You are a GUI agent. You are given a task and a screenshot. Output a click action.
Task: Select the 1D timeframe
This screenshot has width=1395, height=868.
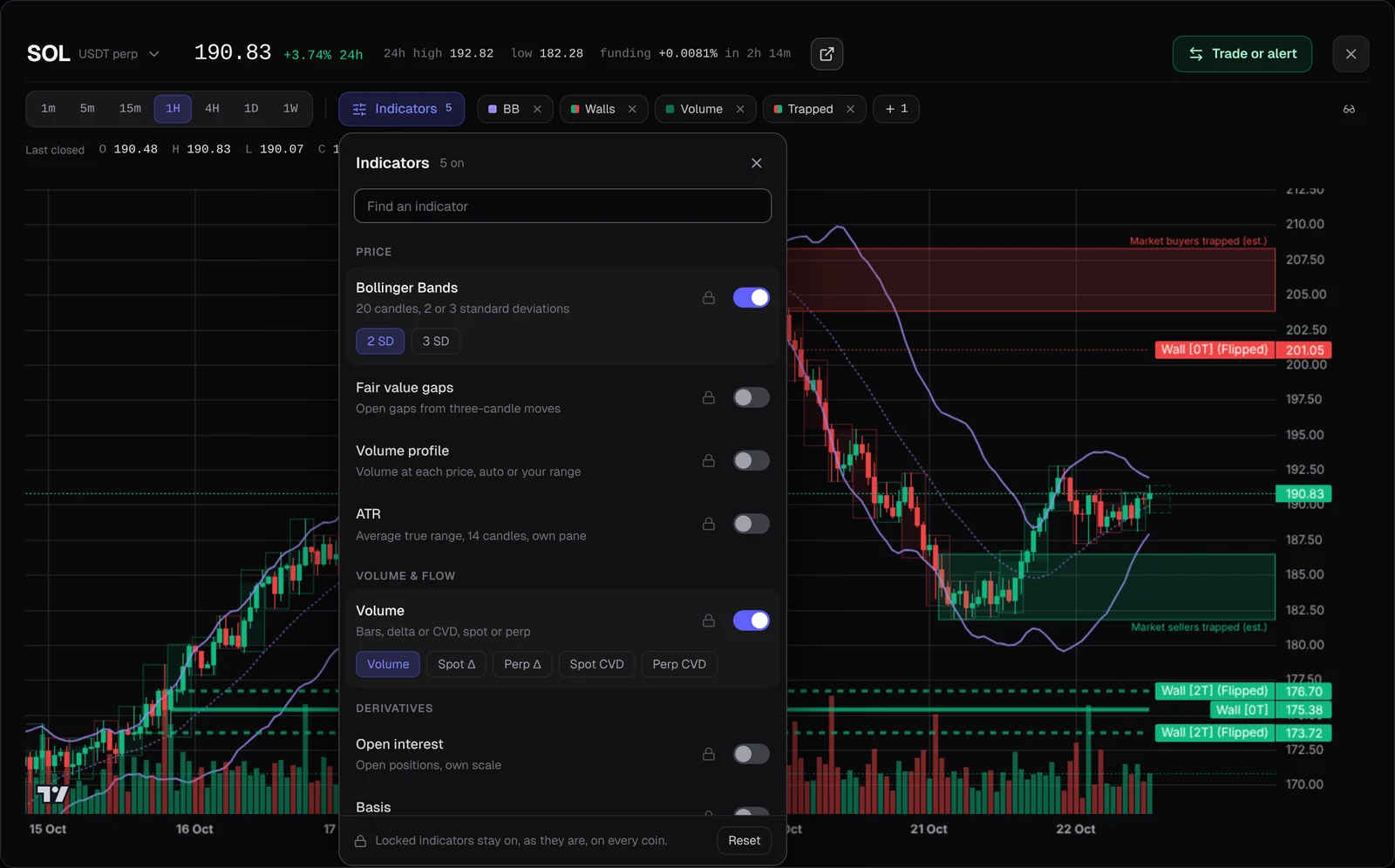pos(251,109)
